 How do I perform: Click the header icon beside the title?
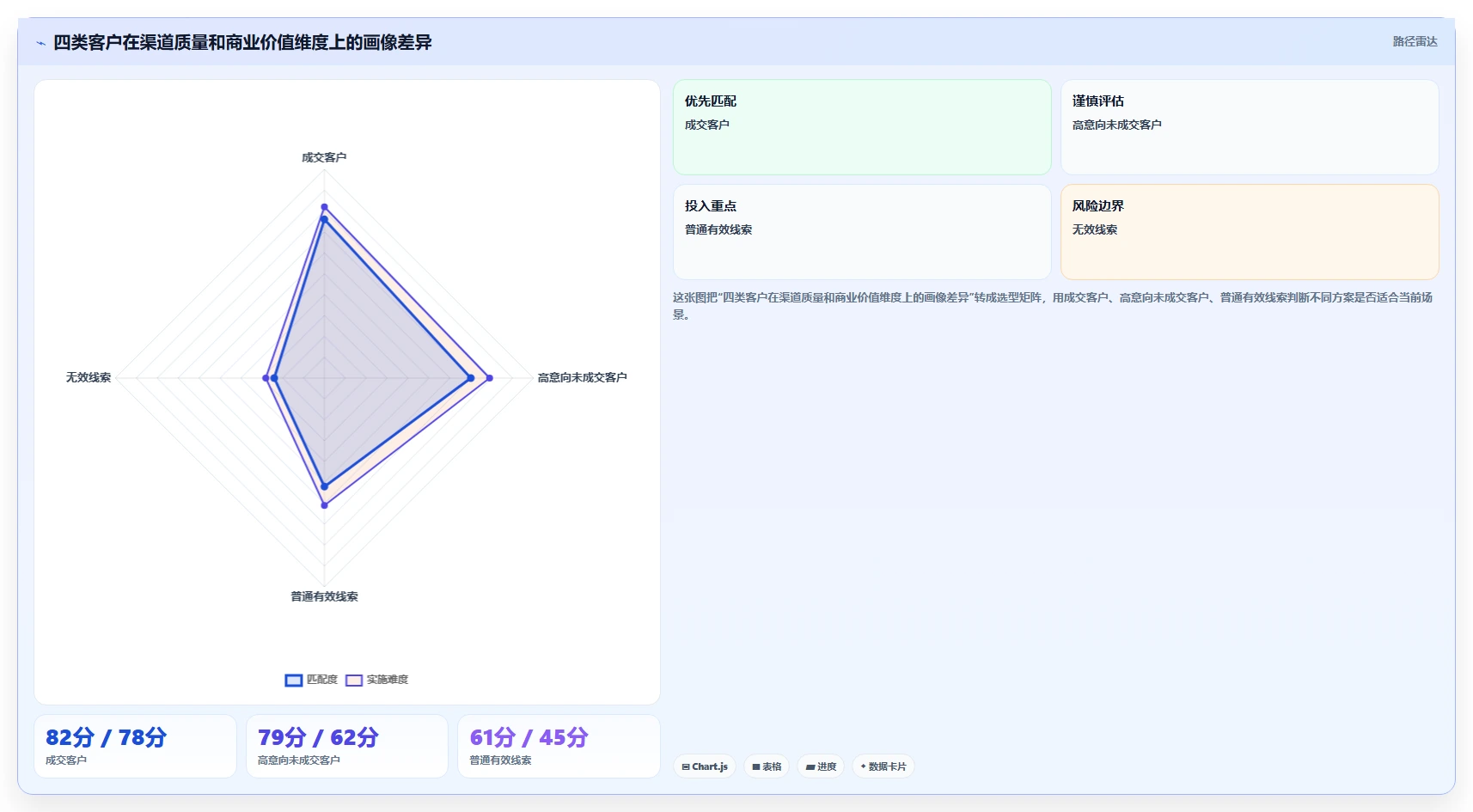click(40, 43)
